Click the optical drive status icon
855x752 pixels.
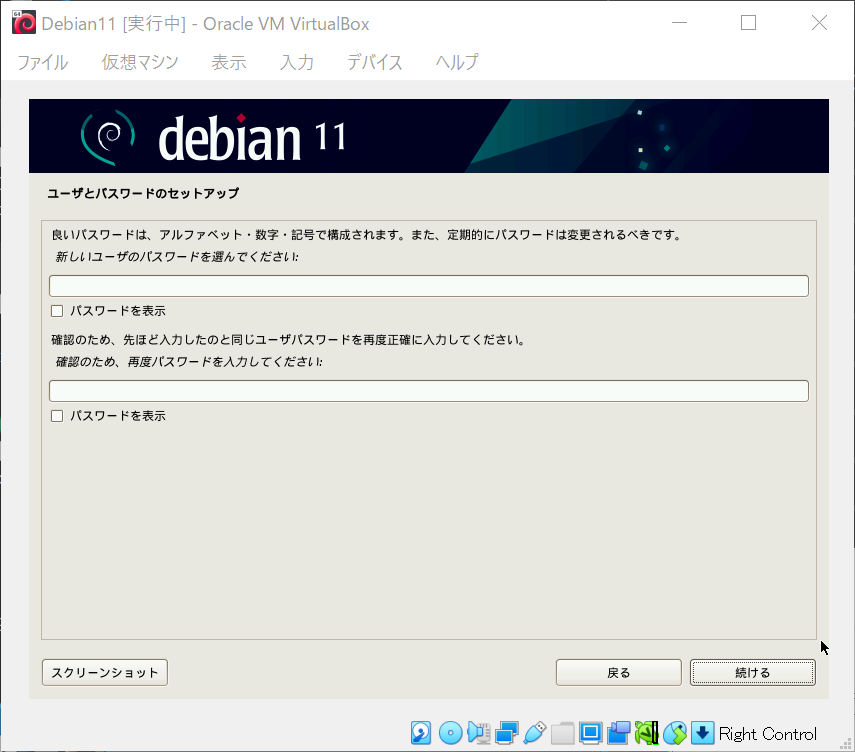450,733
